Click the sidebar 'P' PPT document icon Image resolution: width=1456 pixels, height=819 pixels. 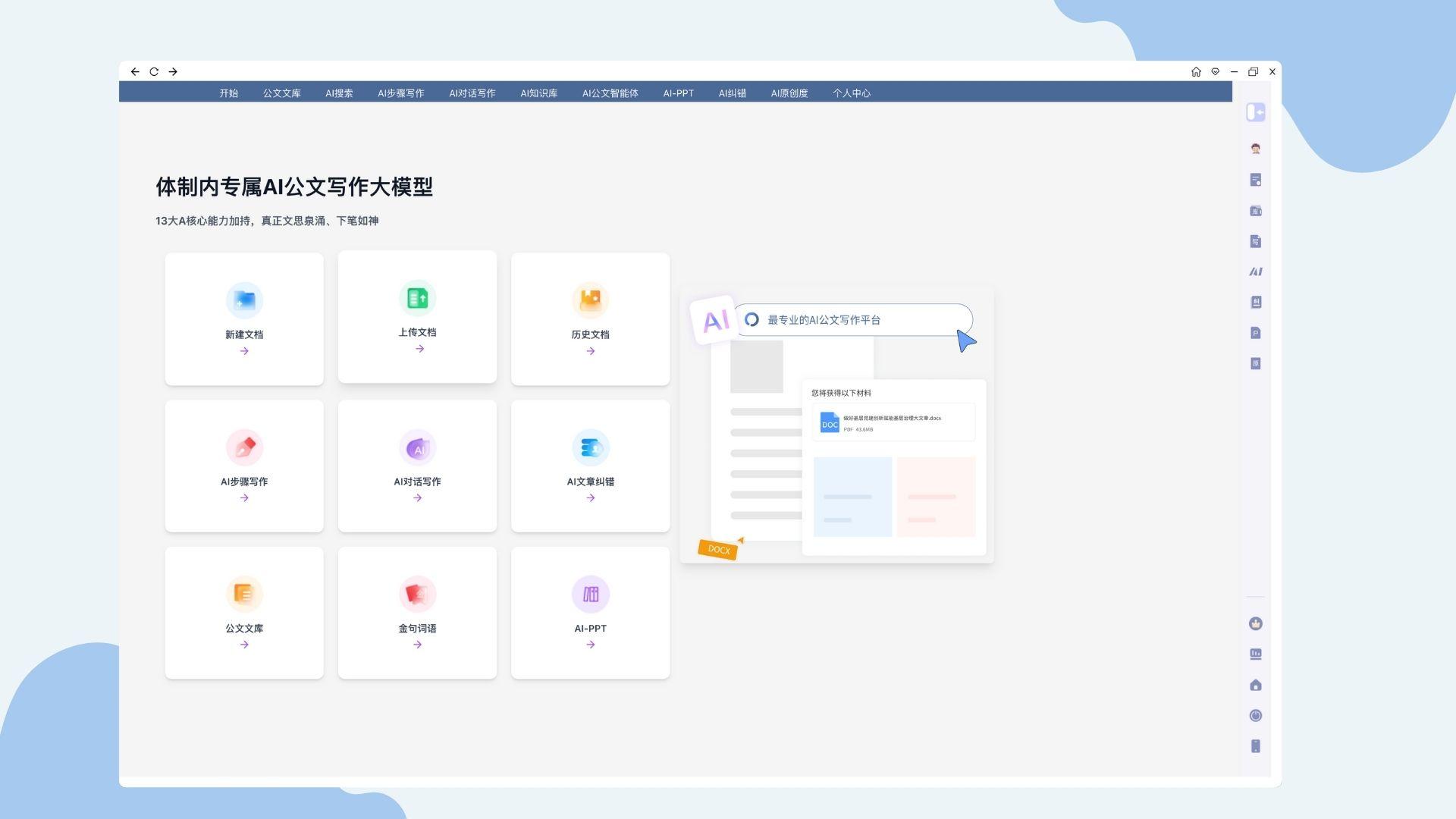pos(1255,333)
